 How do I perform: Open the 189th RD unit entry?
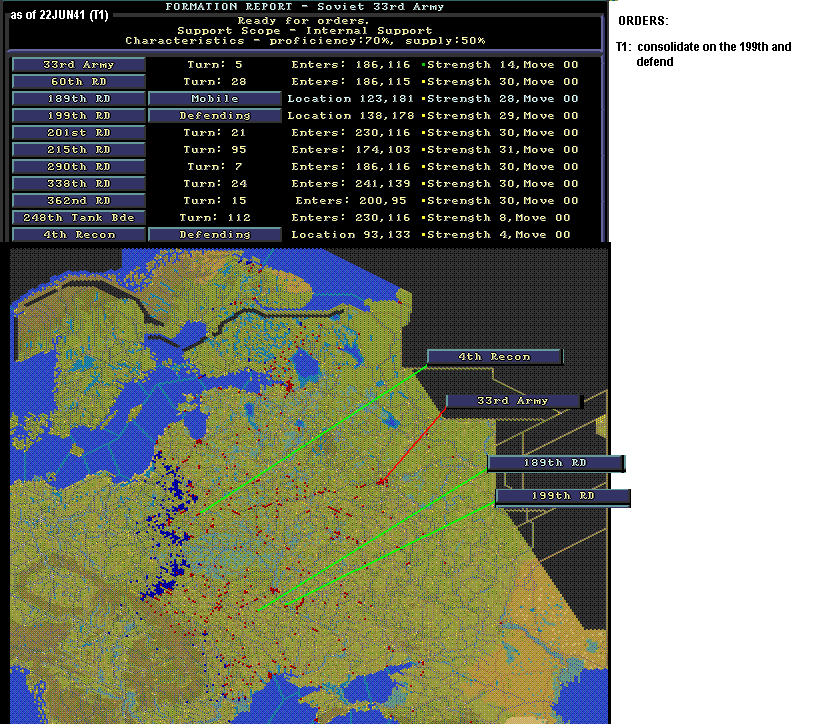click(79, 99)
